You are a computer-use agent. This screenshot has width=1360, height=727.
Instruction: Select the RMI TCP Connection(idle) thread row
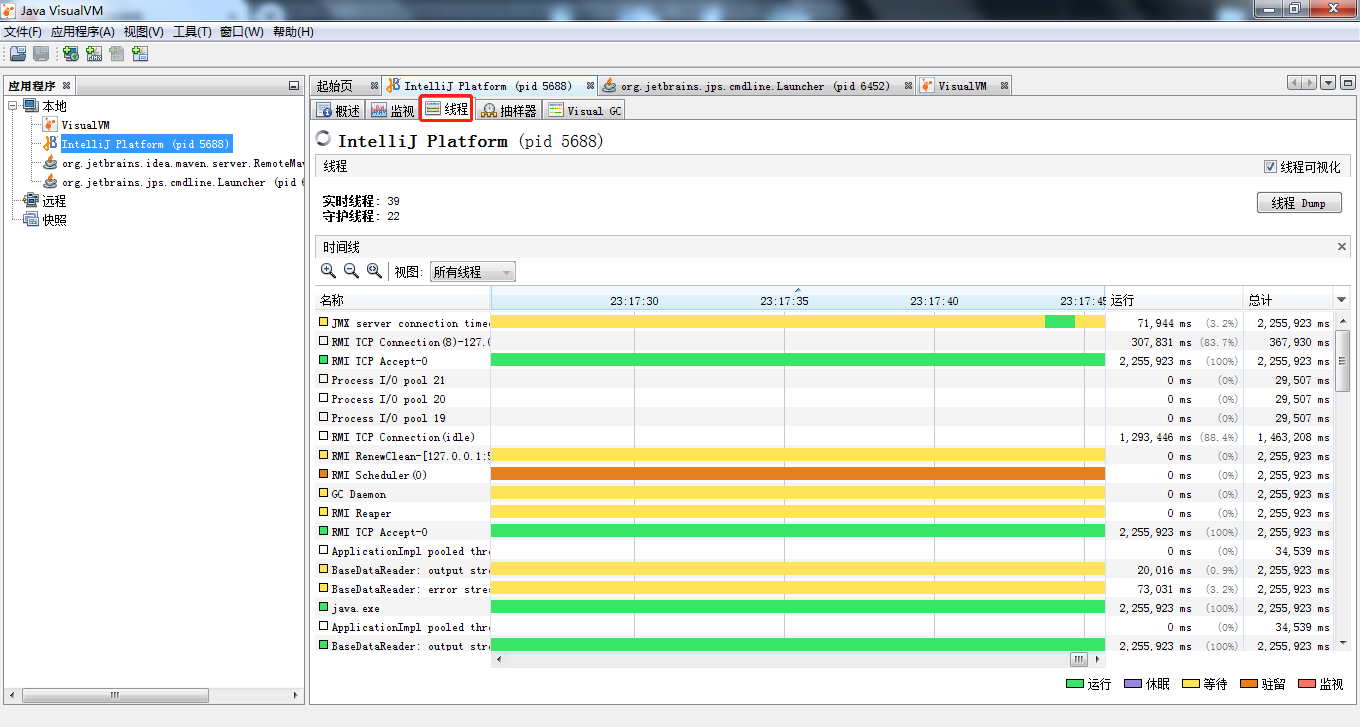pyautogui.click(x=824, y=437)
